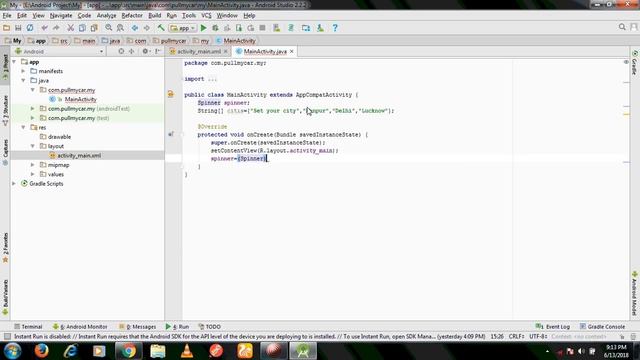Click the MainActivity breadcrumb
The width and height of the screenshot is (640, 360).
[236, 41]
